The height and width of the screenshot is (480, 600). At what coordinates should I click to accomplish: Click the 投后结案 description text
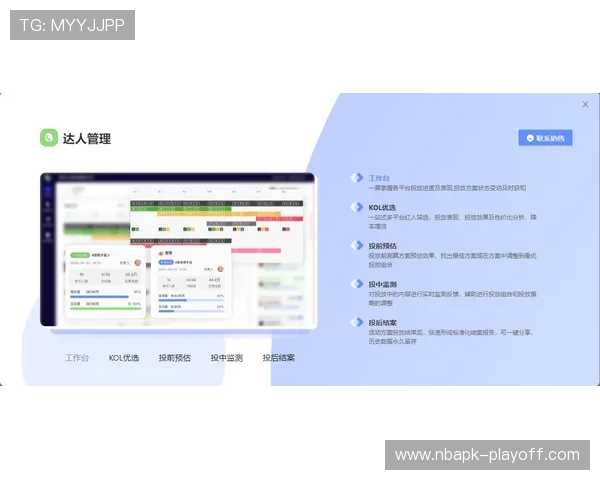point(451,336)
